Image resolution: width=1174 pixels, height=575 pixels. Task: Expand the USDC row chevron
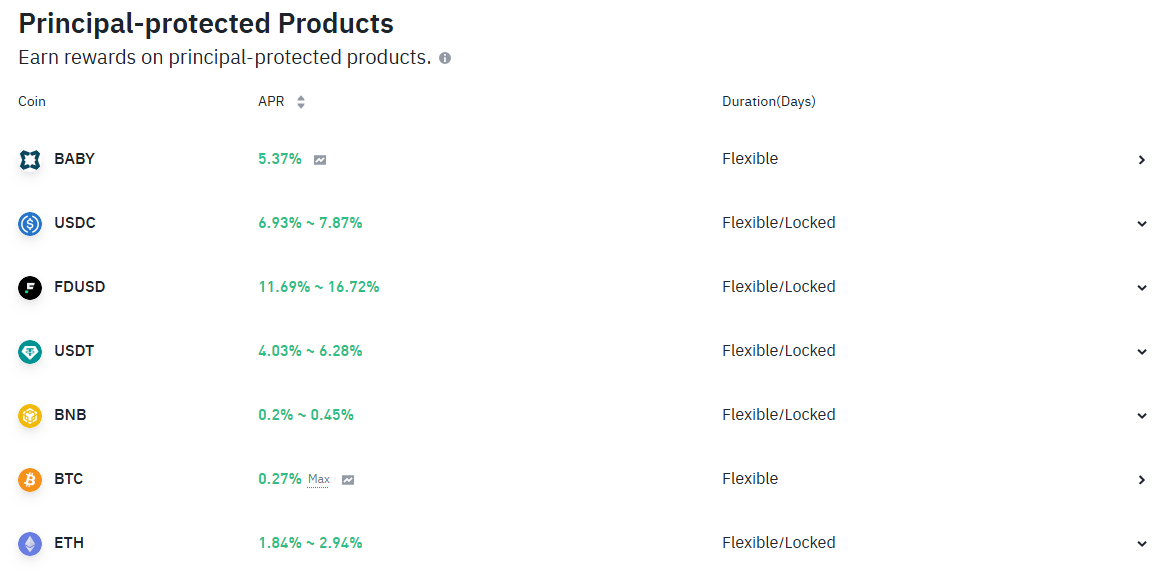coord(1142,223)
